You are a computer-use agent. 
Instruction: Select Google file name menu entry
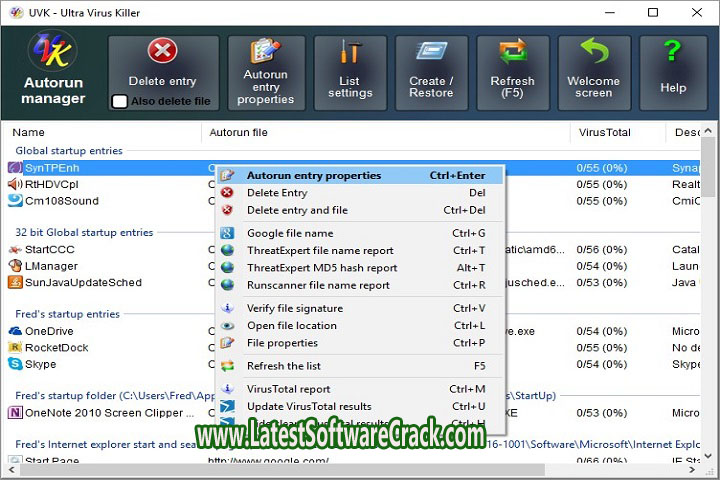click(x=360, y=233)
